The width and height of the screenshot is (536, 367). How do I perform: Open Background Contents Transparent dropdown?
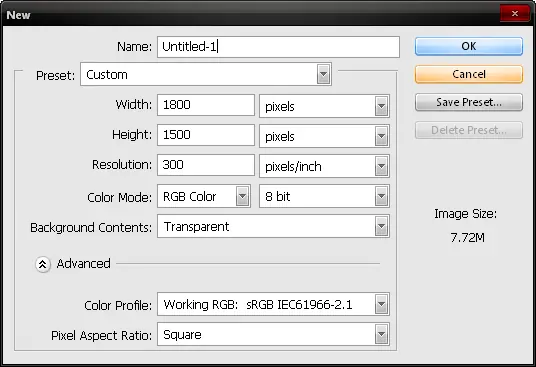273,226
